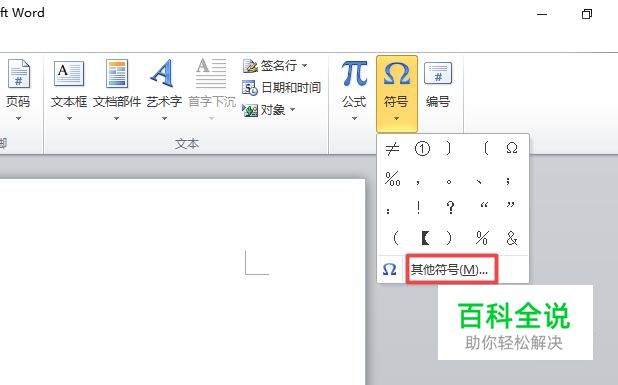The image size is (618, 385).
Task: Insert the & ampersand symbol
Action: point(512,238)
